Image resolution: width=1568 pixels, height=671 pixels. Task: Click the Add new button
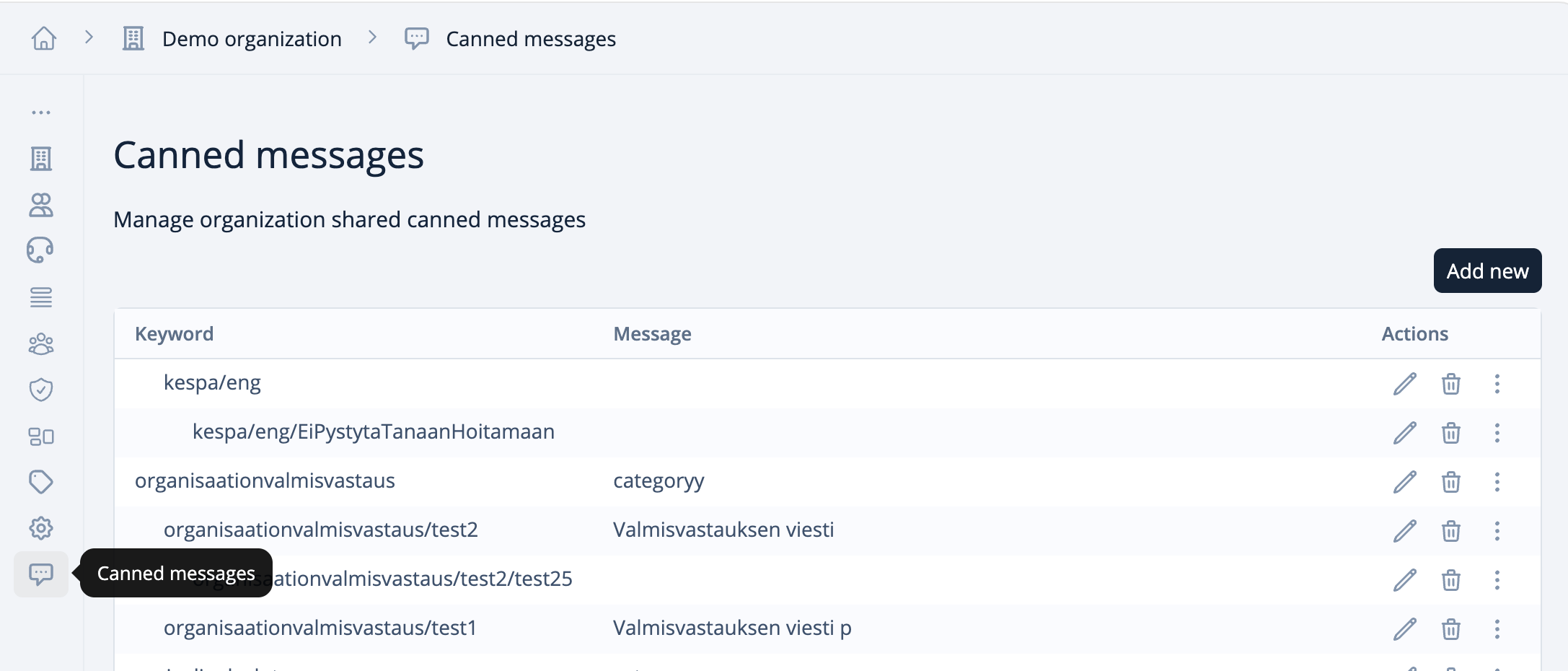pyautogui.click(x=1487, y=271)
